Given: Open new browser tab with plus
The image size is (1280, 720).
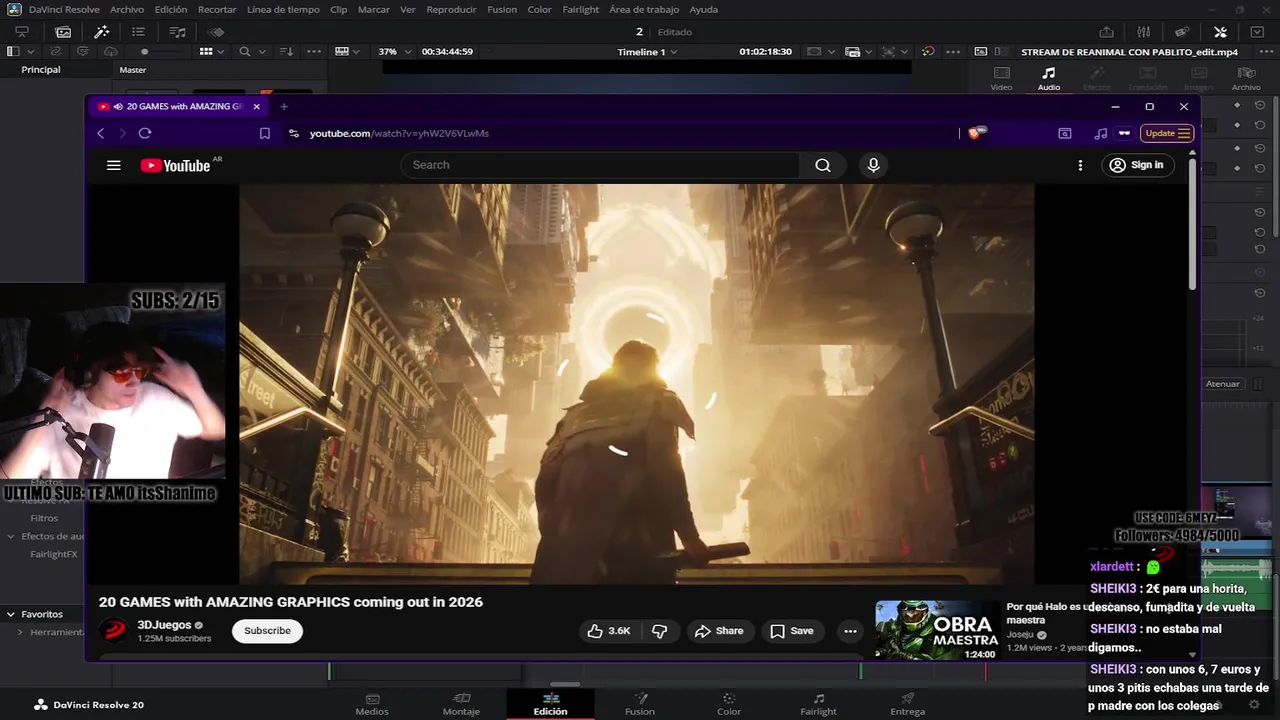Looking at the screenshot, I should coord(284,106).
